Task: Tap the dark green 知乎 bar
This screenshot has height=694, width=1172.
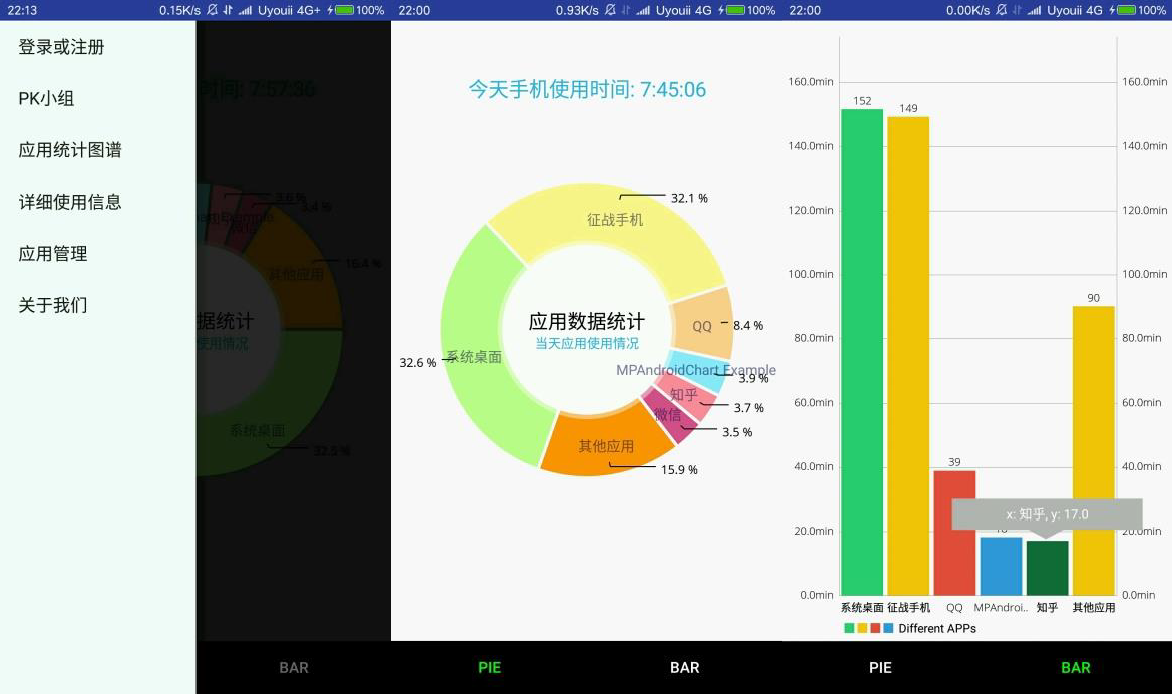Action: (1047, 568)
